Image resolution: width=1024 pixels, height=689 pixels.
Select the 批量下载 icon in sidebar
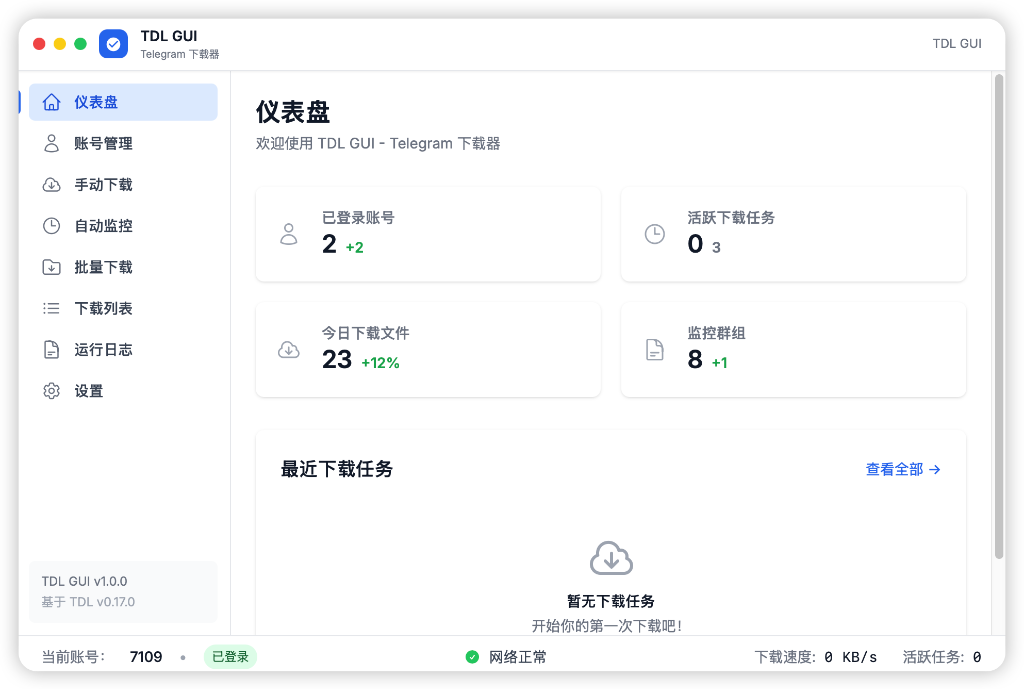(x=51, y=267)
